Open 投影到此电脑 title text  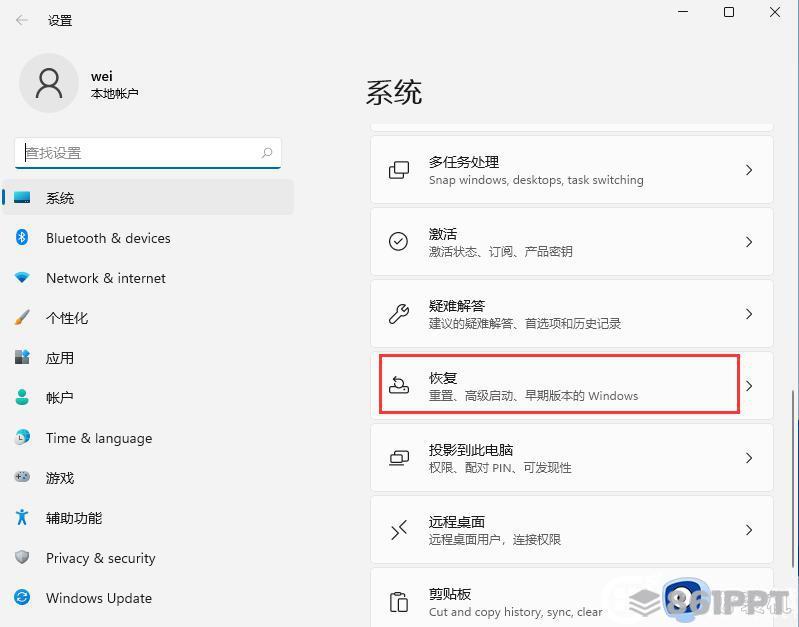click(x=471, y=450)
